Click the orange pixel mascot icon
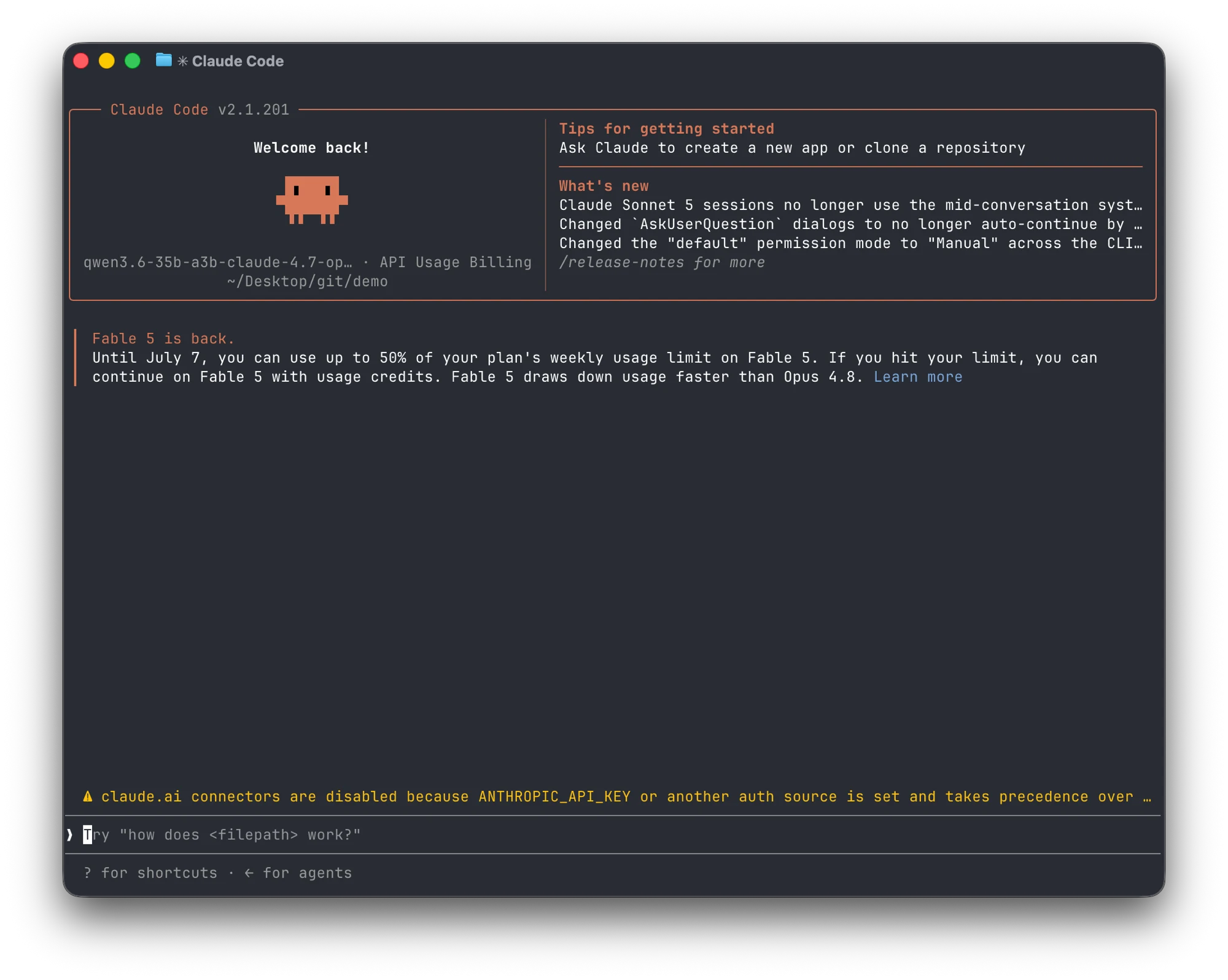1228x980 pixels. click(312, 200)
